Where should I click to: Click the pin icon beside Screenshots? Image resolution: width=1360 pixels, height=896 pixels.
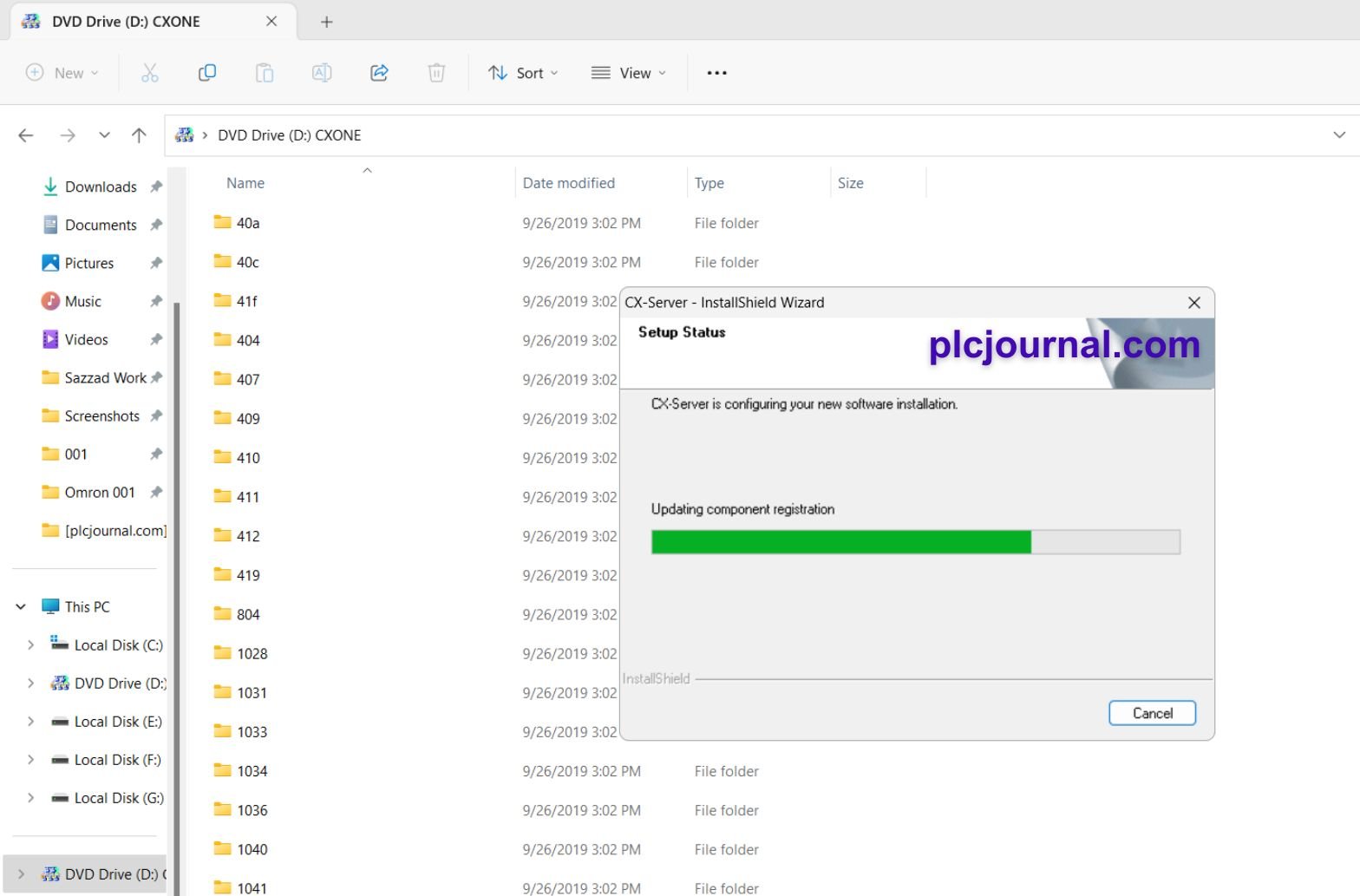coord(156,415)
